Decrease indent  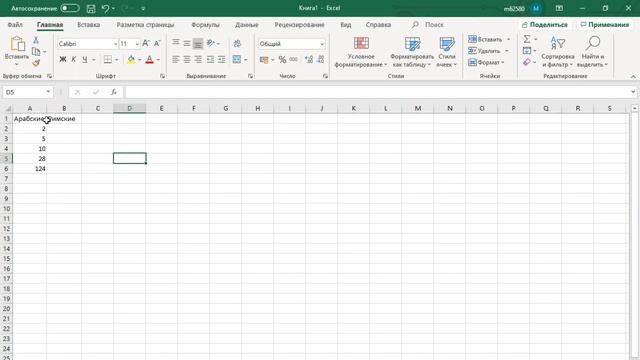point(210,60)
